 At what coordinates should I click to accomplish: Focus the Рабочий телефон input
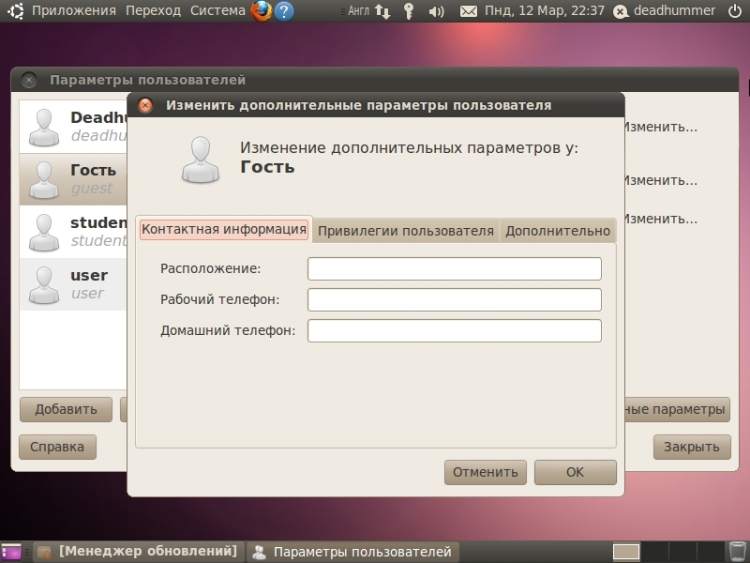[454, 300]
